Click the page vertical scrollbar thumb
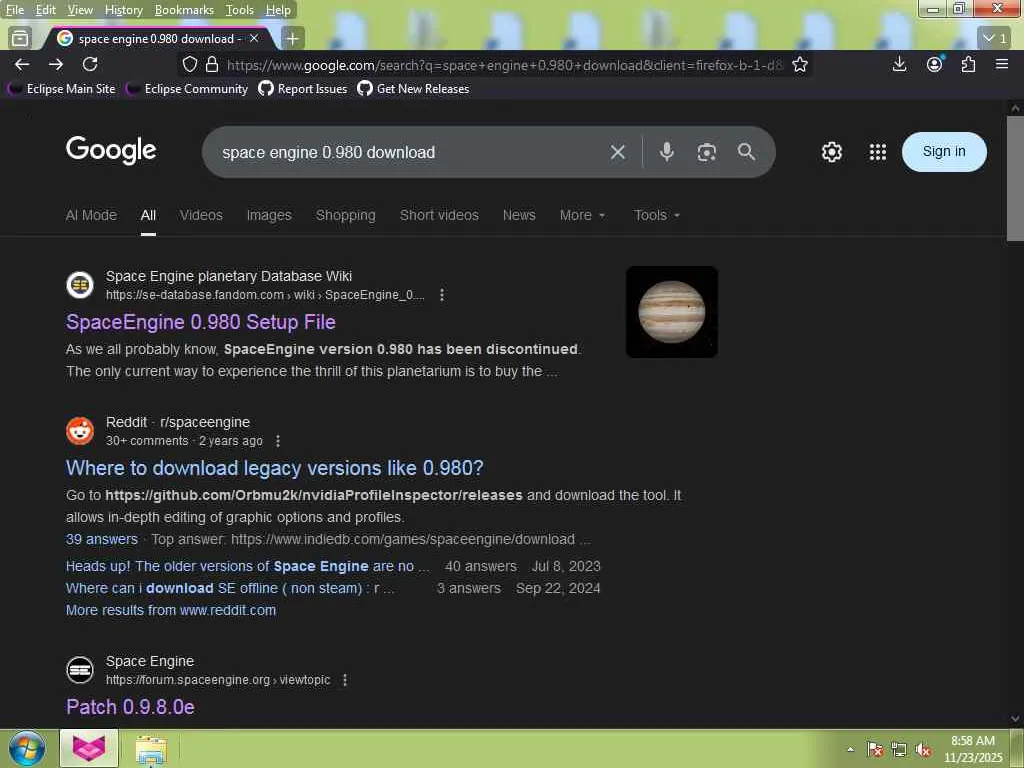1024x768 pixels. coord(1015,180)
